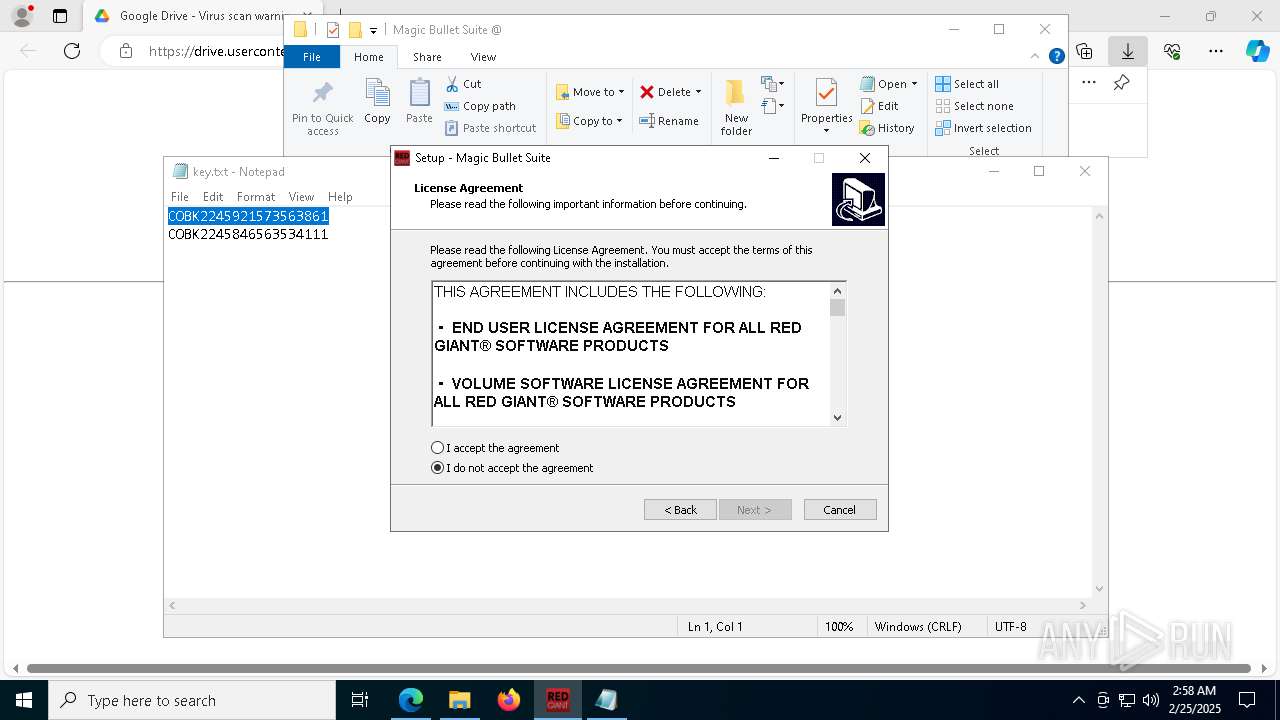This screenshot has width=1280, height=720.
Task: Open Windows Start menu
Action: 24,700
